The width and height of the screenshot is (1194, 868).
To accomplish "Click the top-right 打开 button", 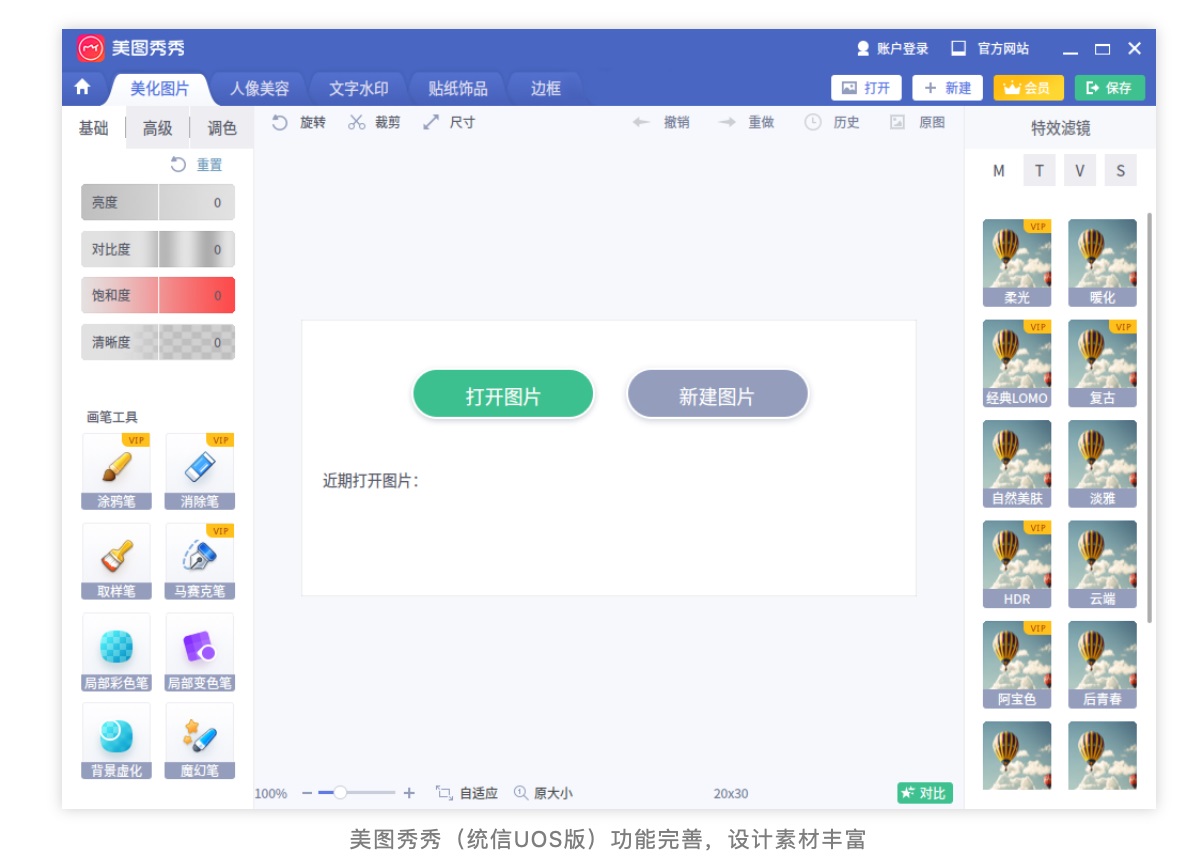I will (866, 88).
